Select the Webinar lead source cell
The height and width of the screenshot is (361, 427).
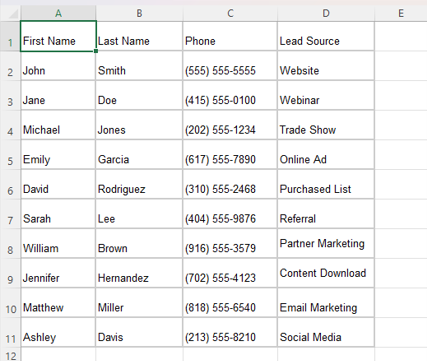coord(326,95)
